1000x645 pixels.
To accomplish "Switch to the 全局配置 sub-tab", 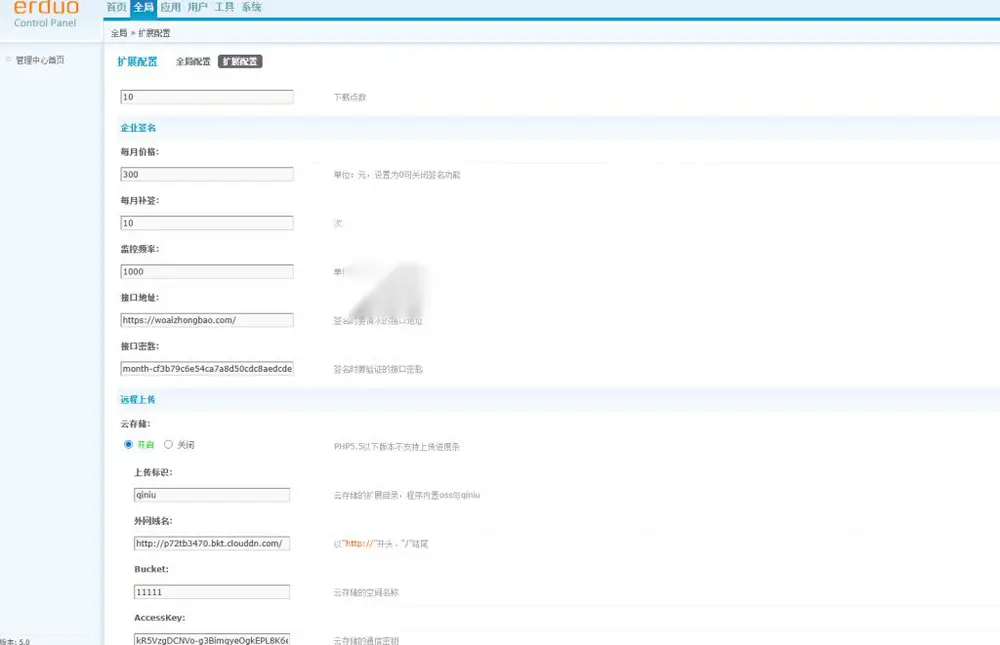I will click(x=193, y=61).
